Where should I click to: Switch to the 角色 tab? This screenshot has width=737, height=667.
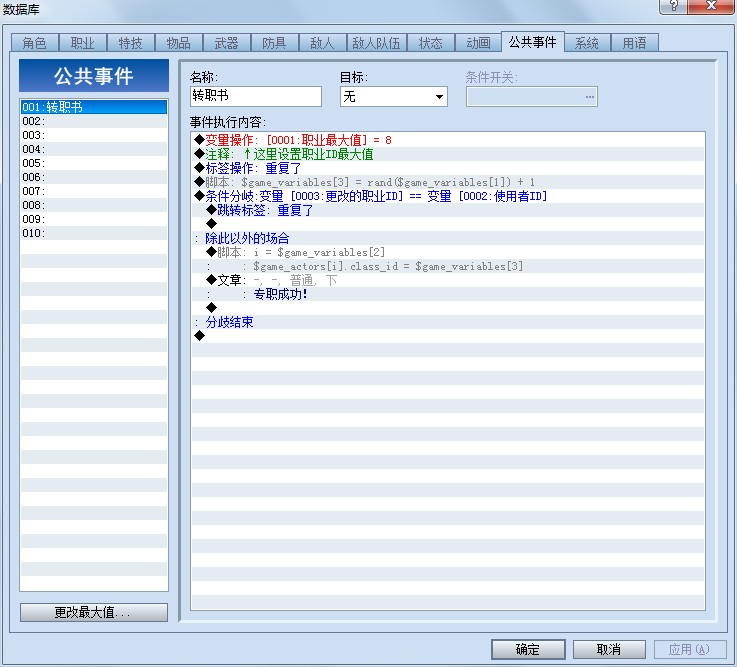point(35,43)
